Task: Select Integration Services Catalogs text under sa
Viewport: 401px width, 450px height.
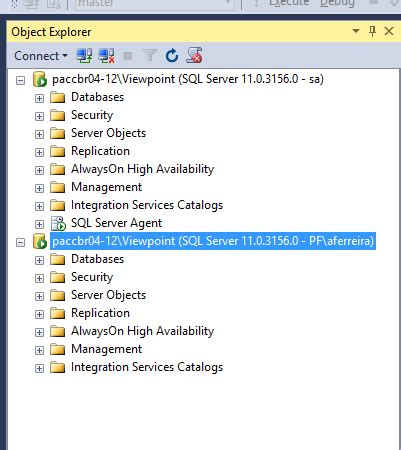Action: click(x=147, y=205)
